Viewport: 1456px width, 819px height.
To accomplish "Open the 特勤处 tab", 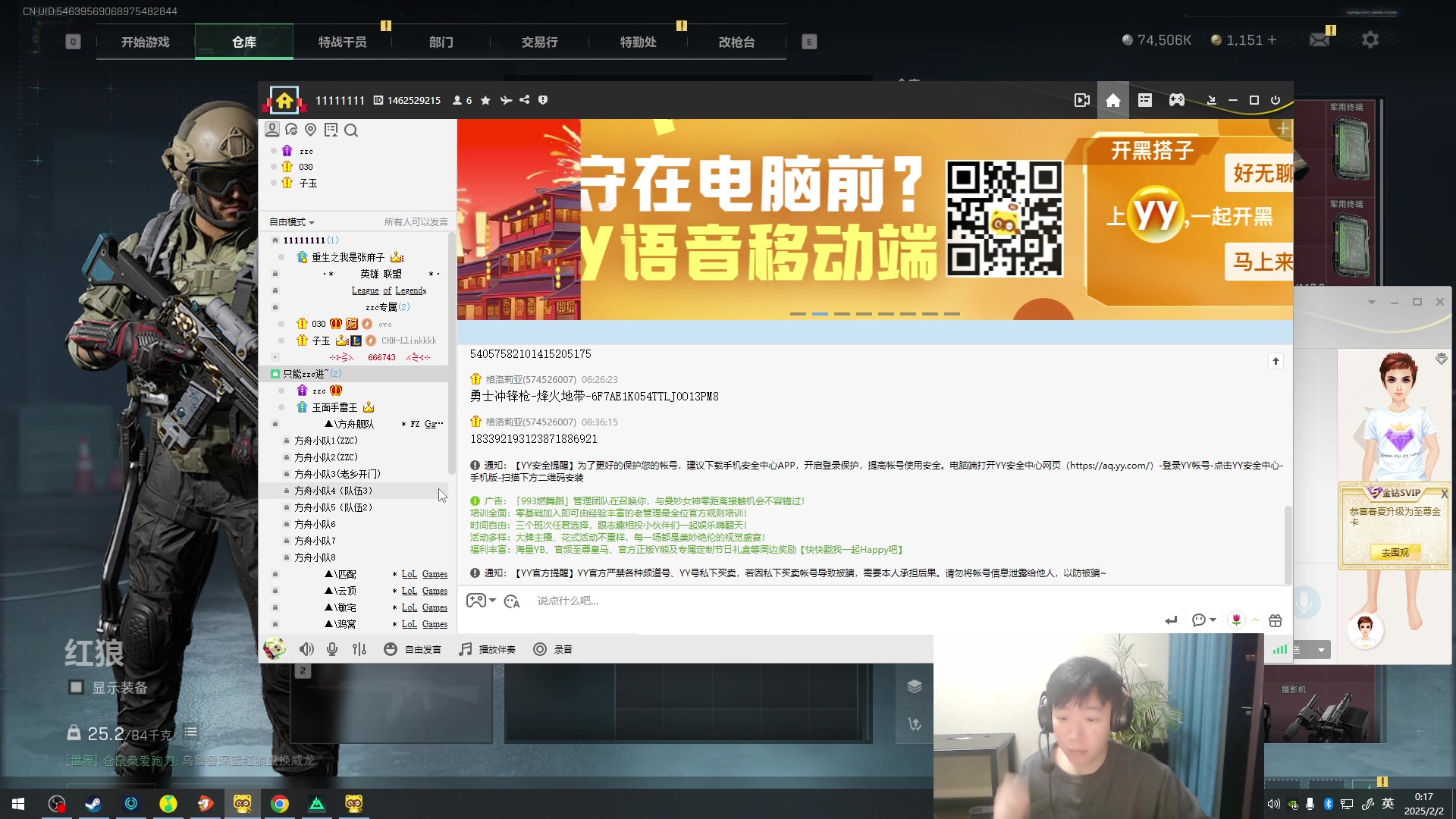I will click(639, 42).
